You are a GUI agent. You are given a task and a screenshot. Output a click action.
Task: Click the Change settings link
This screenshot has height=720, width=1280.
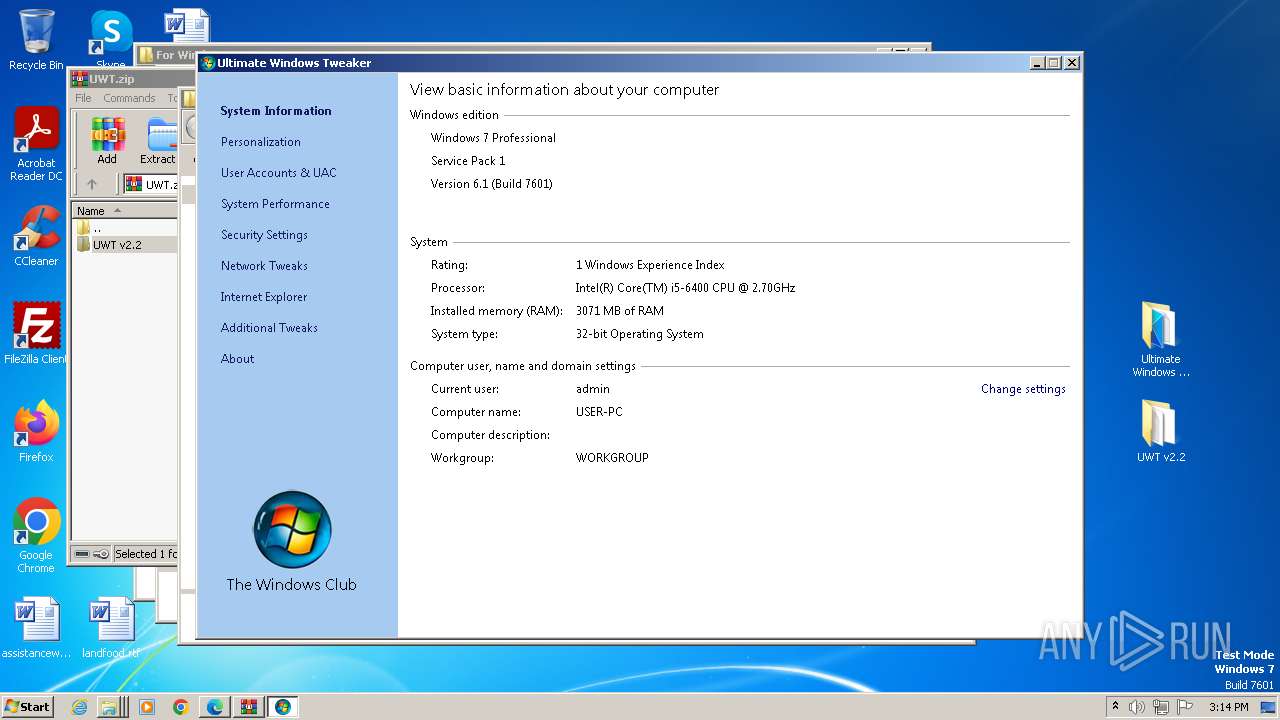coord(1023,389)
